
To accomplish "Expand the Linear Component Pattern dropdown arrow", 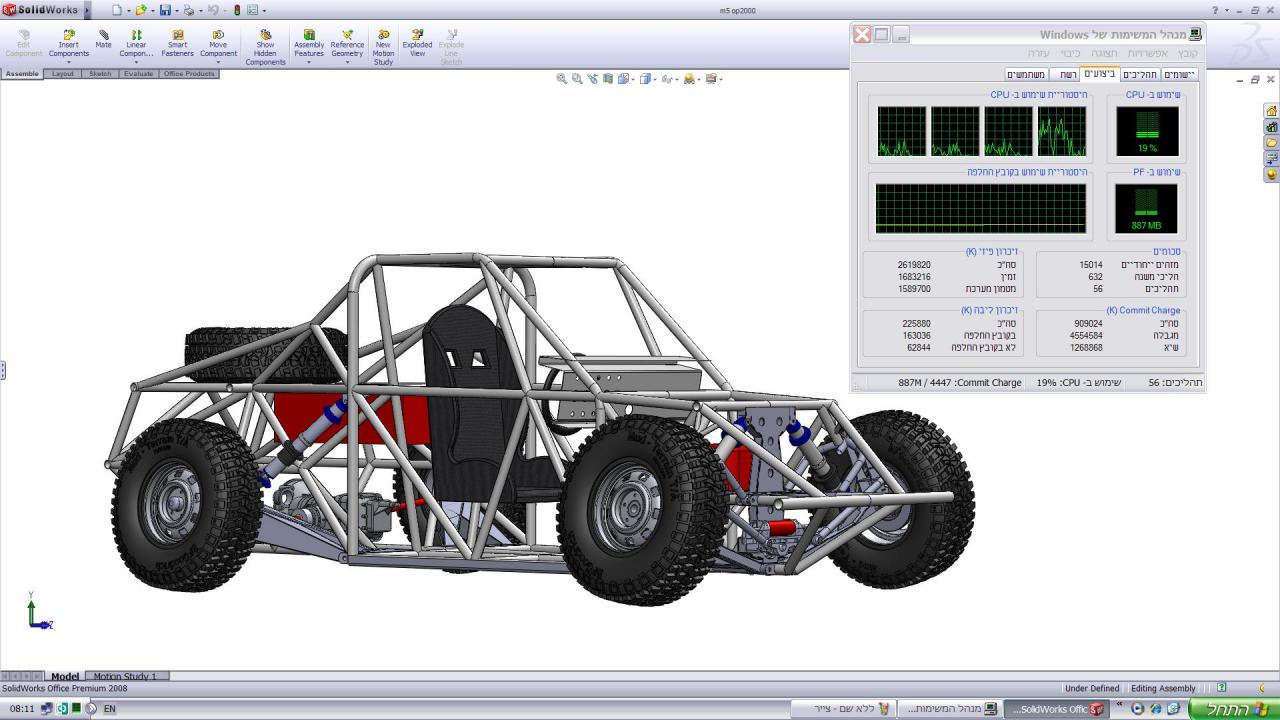I will [x=136, y=63].
